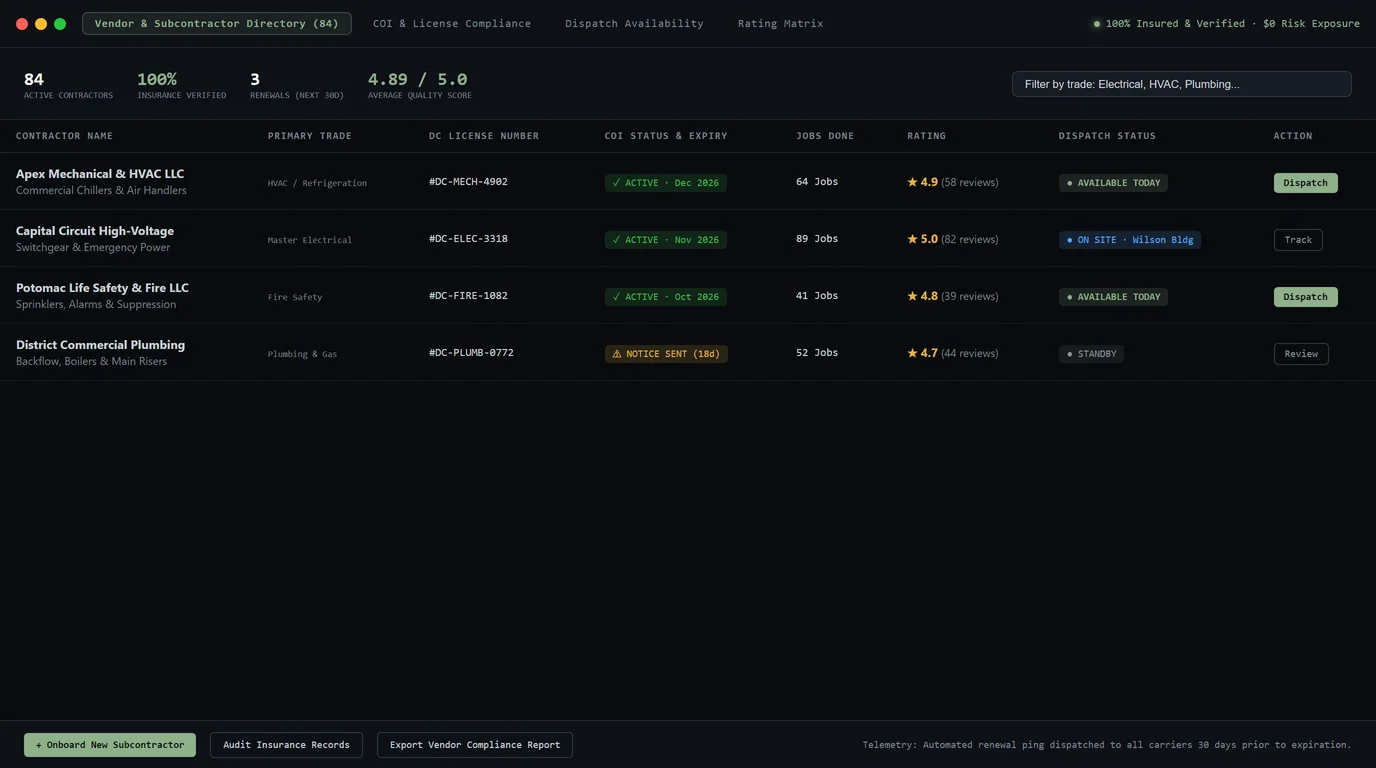Review District Commercial Plumbing
1376x768 pixels.
click(x=1301, y=354)
